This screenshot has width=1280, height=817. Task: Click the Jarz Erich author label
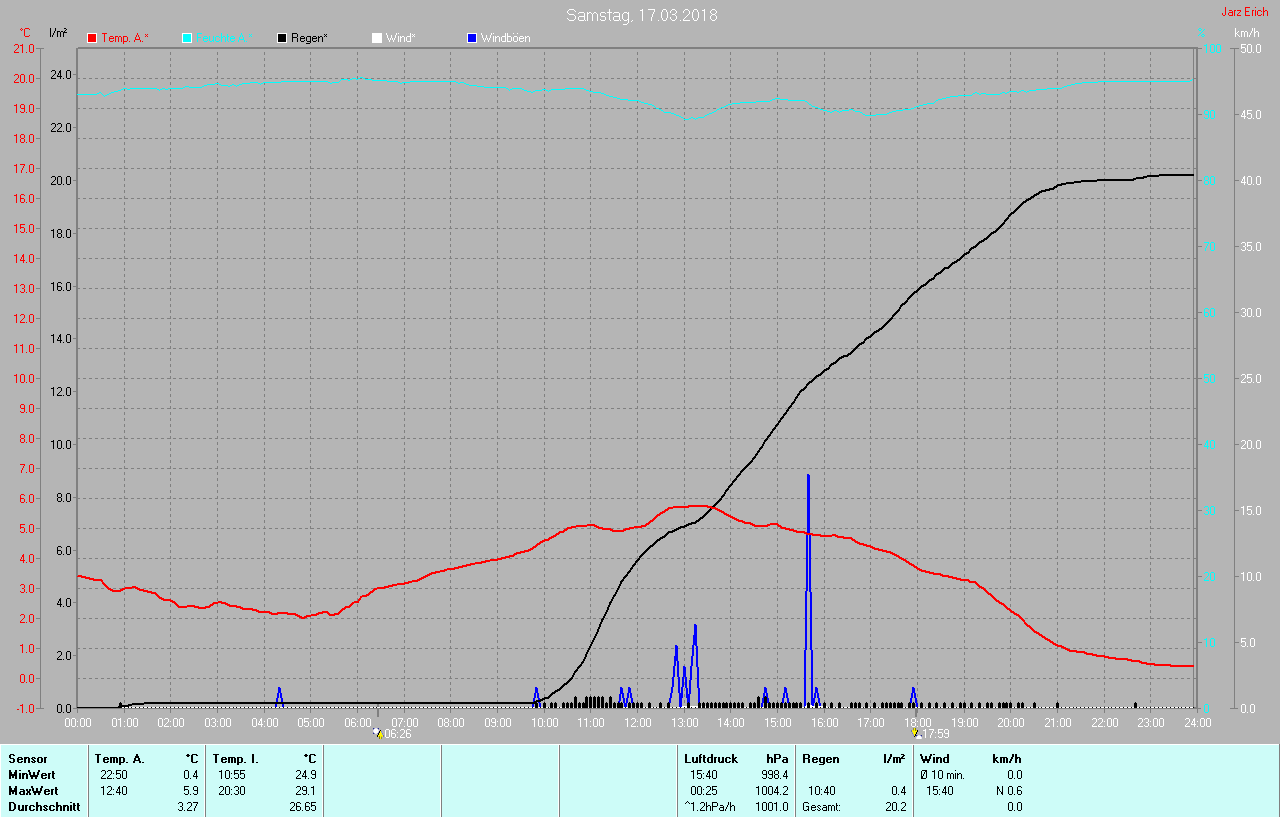(x=1244, y=12)
